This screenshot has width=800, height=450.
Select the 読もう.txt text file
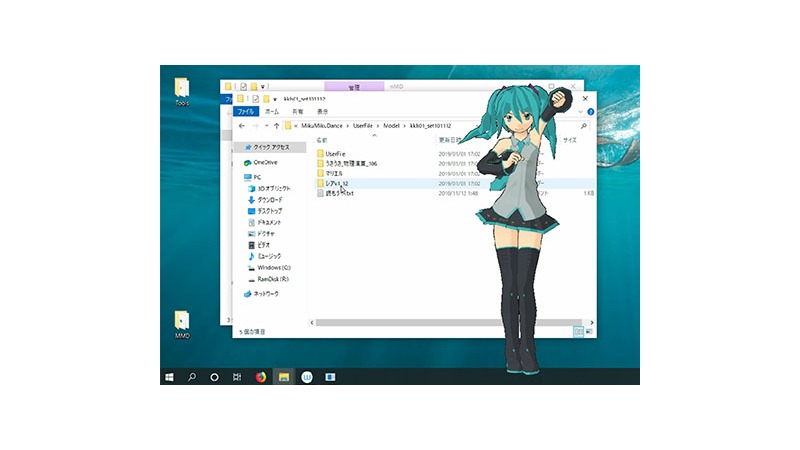click(337, 193)
